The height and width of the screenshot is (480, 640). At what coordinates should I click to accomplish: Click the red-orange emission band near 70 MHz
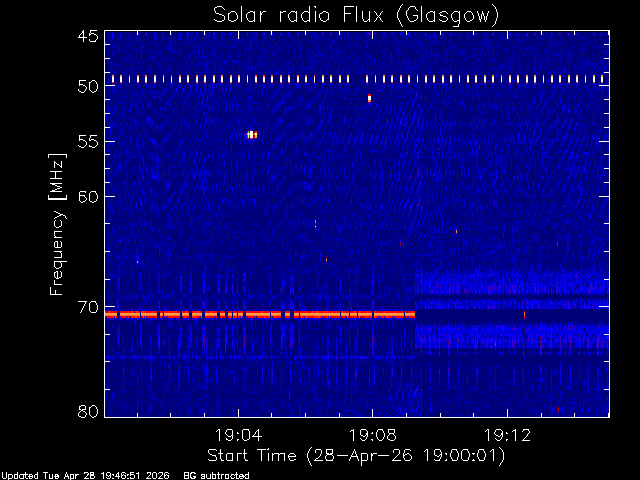coord(260,314)
